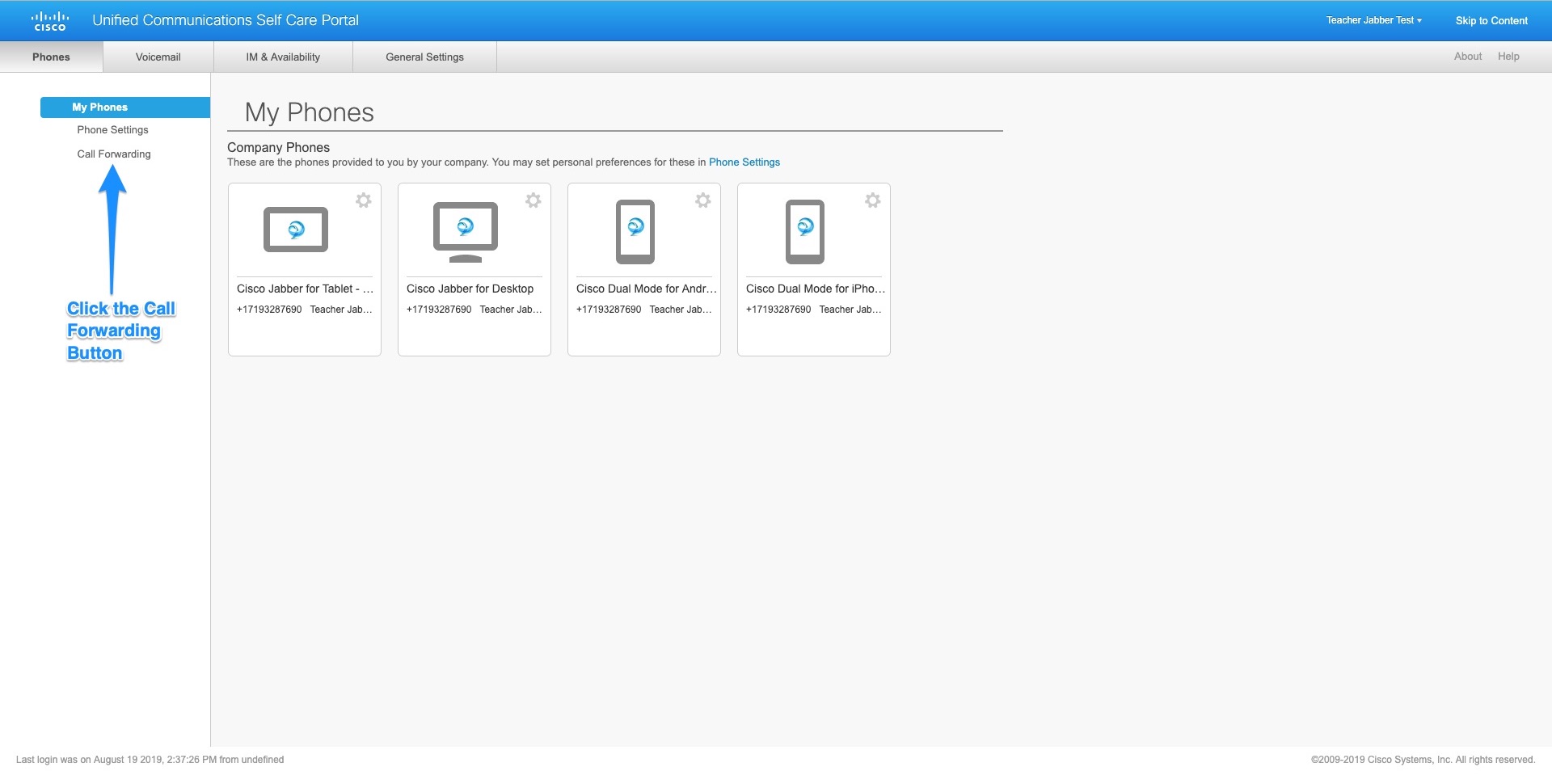
Task: Open the About link
Action: pos(1468,57)
